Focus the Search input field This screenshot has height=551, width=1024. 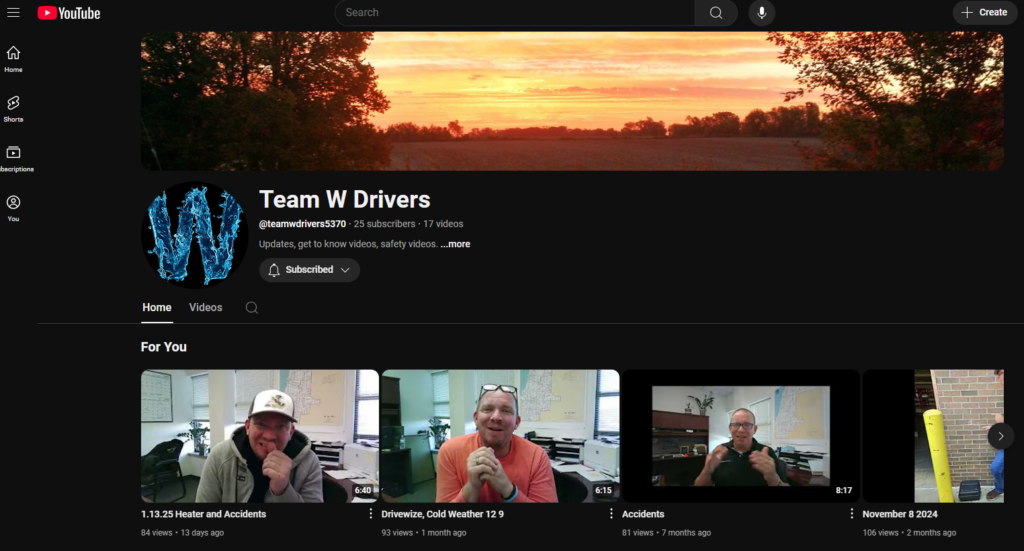coord(515,12)
